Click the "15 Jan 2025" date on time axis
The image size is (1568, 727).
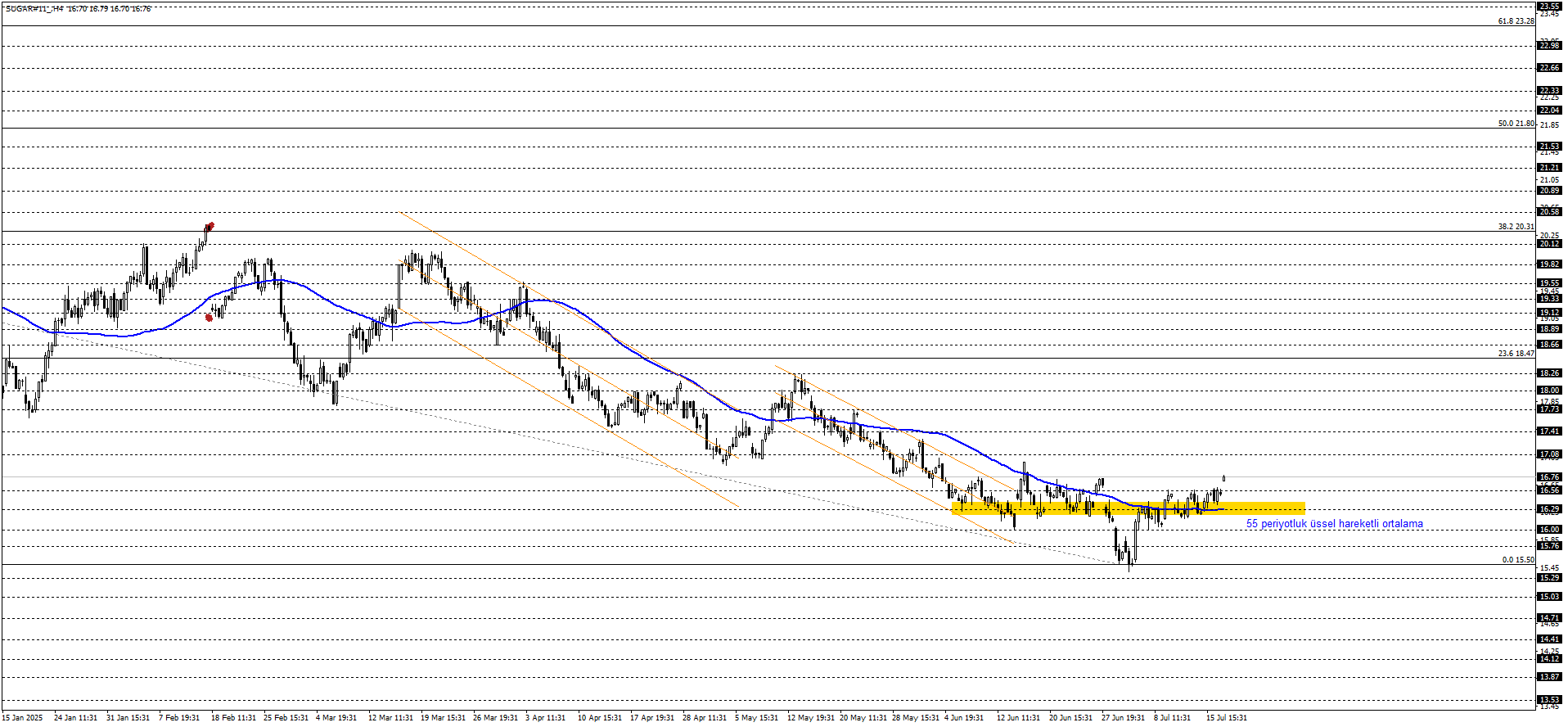[22, 718]
